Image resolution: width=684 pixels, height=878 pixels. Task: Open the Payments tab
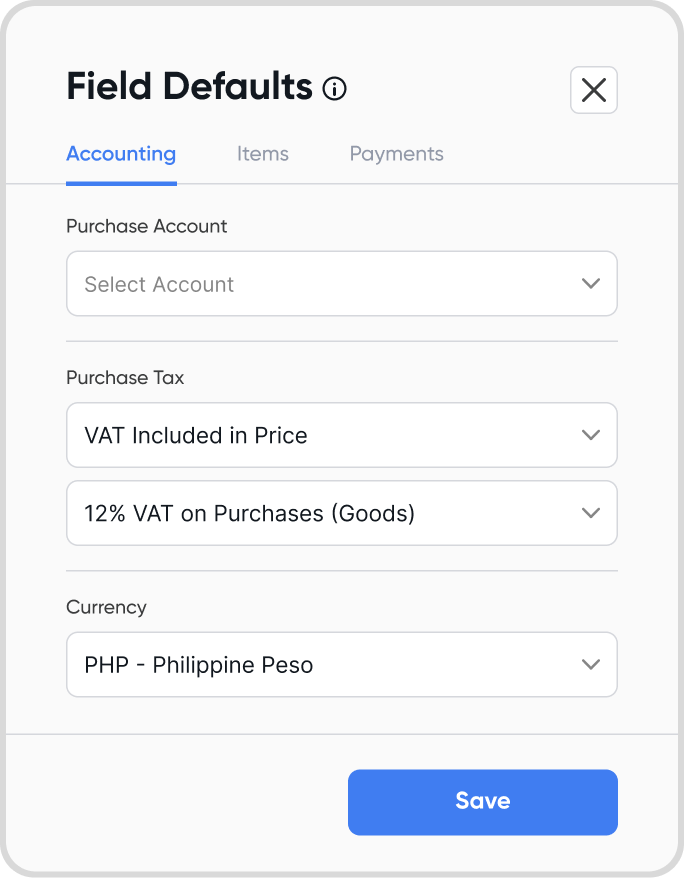click(396, 154)
